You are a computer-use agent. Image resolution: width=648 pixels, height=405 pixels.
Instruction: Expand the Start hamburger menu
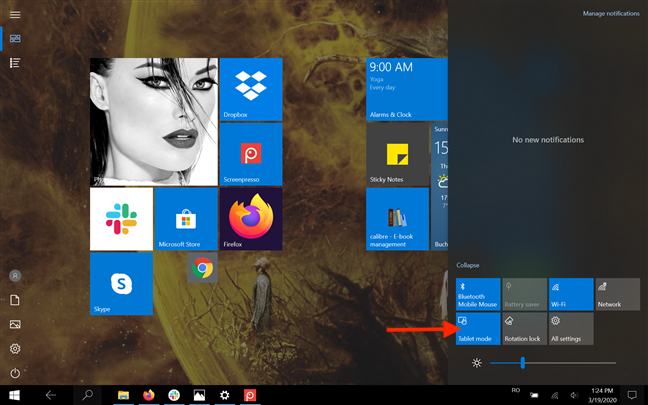click(15, 14)
